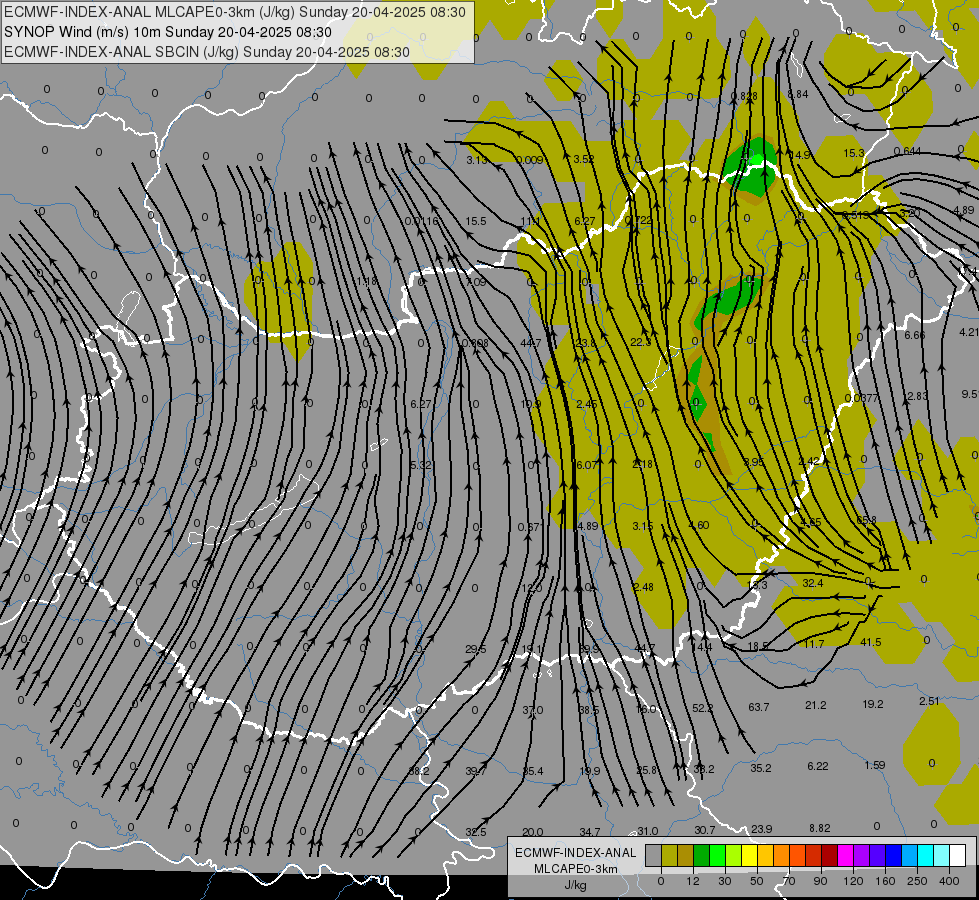Click the map value 6.22
The image size is (979, 900).
(x=817, y=766)
